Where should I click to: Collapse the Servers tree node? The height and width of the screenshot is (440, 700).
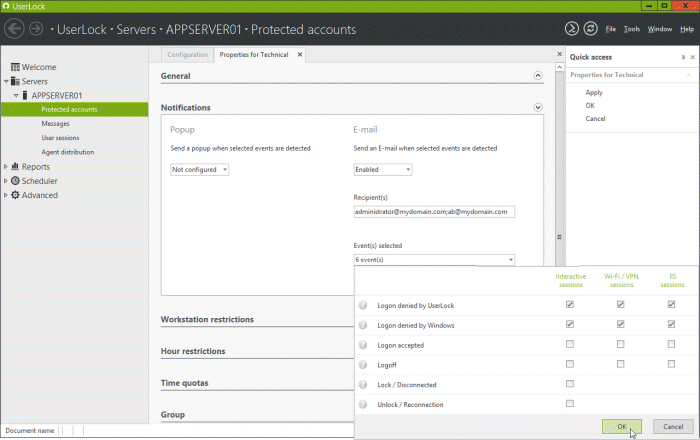coord(6,81)
